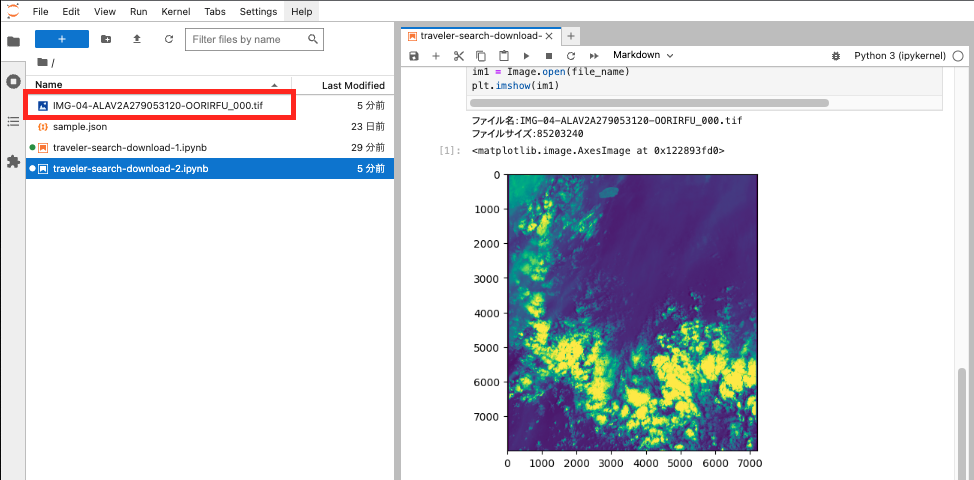
Task: Click the root folder breadcrumb icon
Action: pyautogui.click(x=42, y=62)
